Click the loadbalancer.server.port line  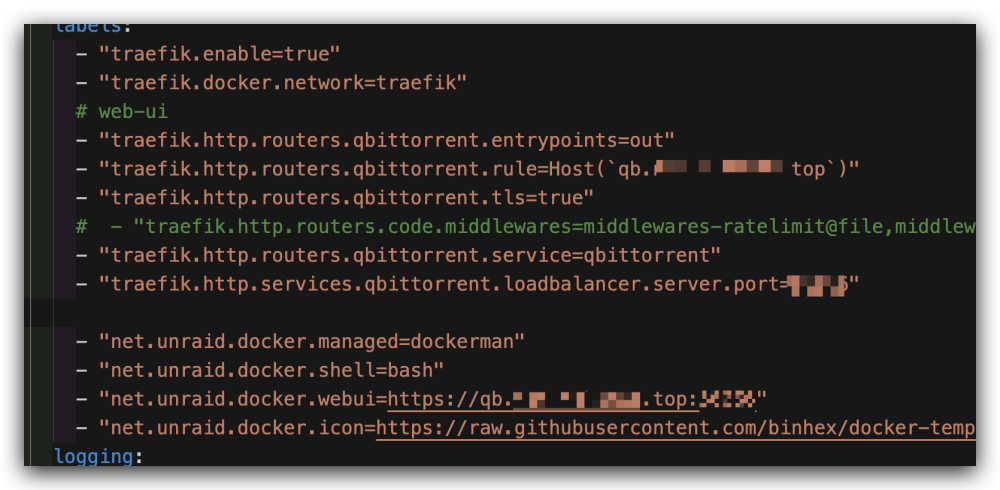tap(467, 285)
